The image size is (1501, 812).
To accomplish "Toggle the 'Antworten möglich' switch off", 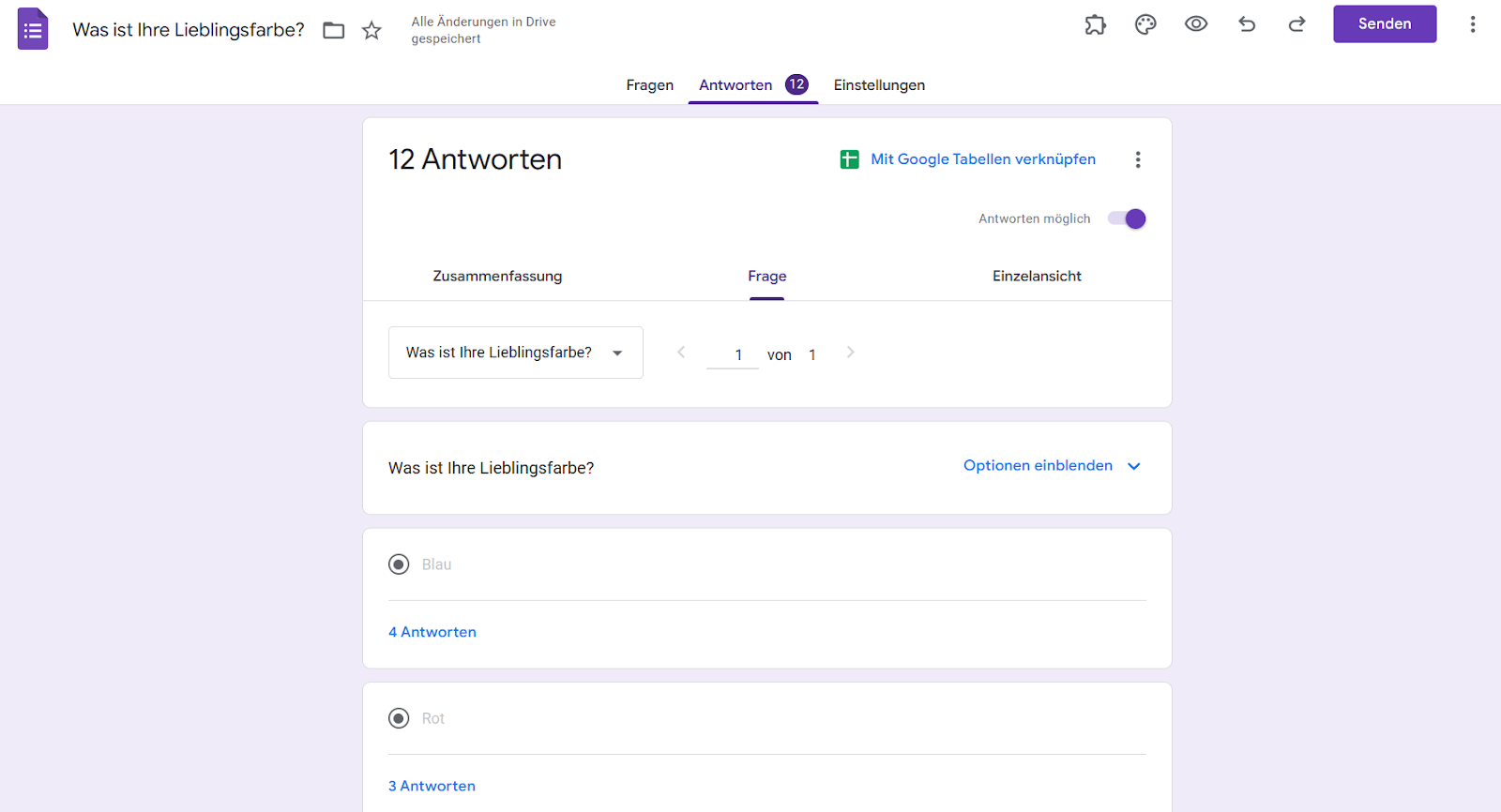I will [x=1127, y=218].
